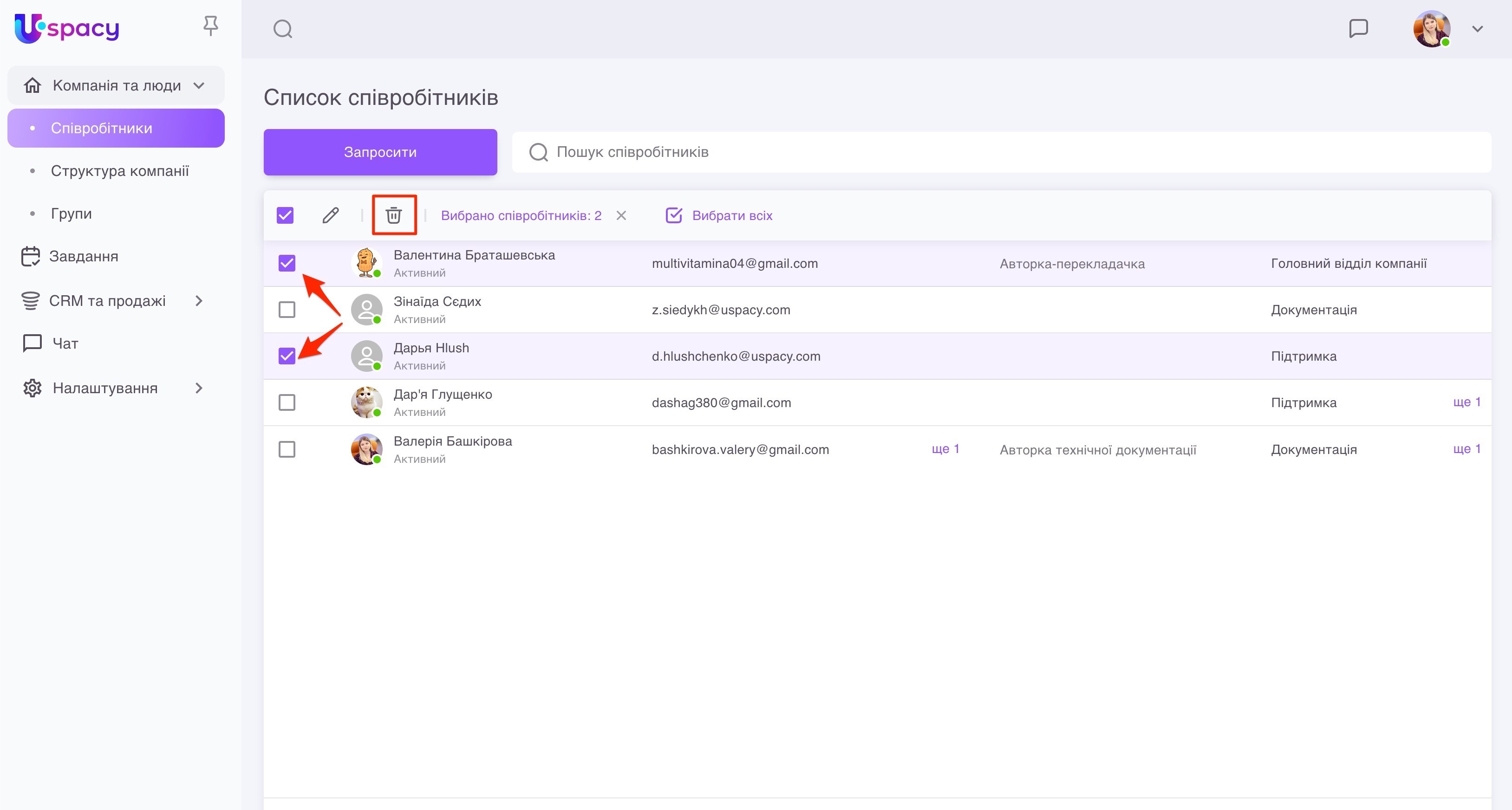The height and width of the screenshot is (810, 1512).
Task: Check the Зінаїда Сєдих checkbox
Action: pyautogui.click(x=287, y=309)
